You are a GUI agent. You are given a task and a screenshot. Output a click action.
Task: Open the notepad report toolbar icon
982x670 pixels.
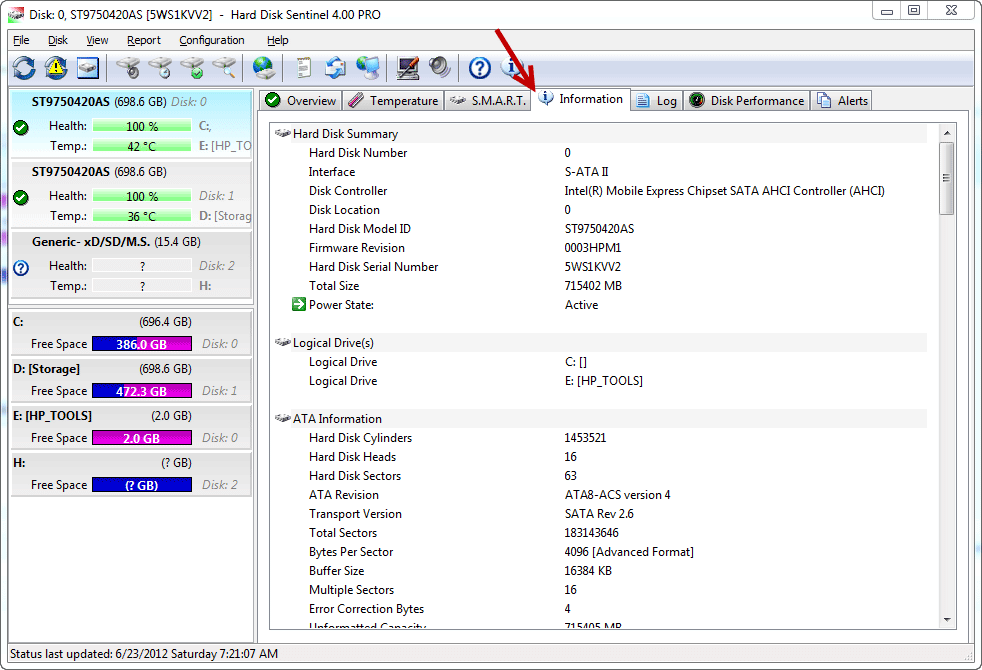click(x=304, y=68)
